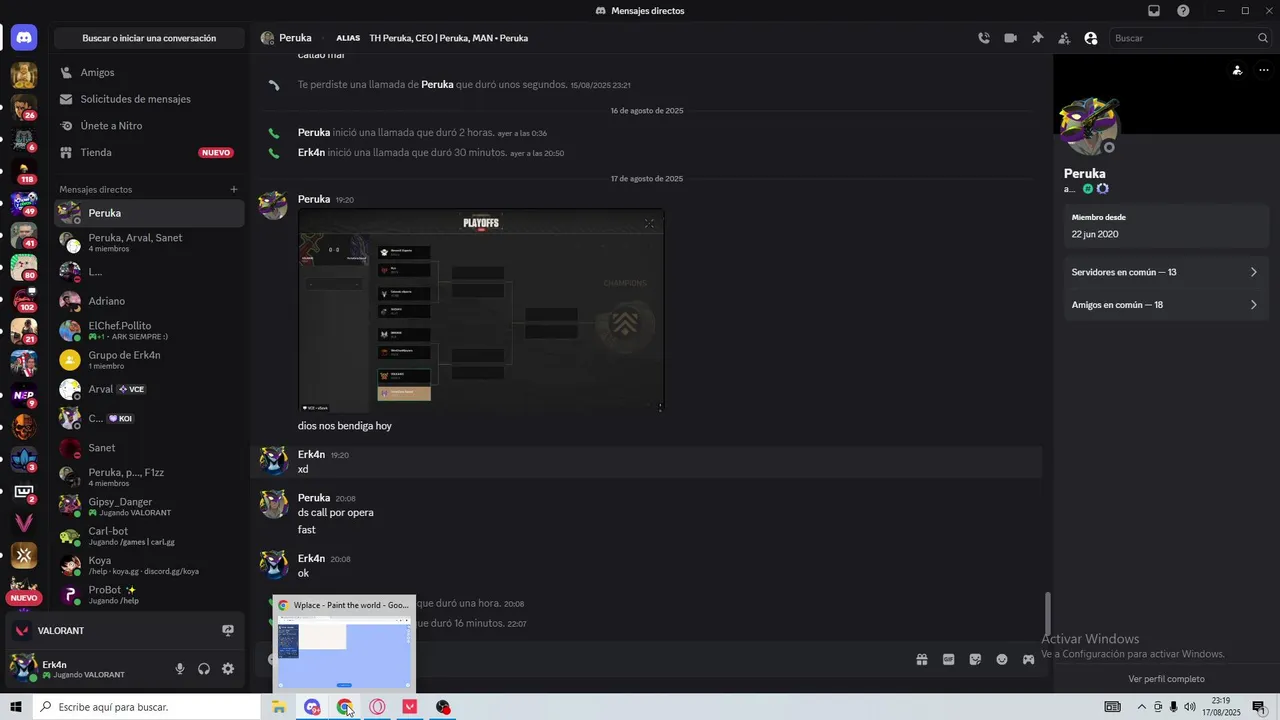Image resolution: width=1280 pixels, height=720 pixels.
Task: Open the apps/activities controller icon
Action: click(1028, 659)
